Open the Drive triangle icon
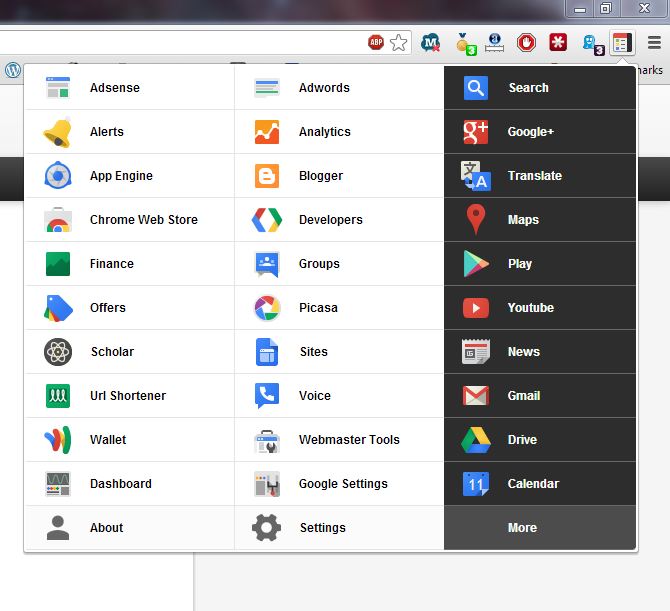Viewport: 670px width, 611px height. pyautogui.click(x=476, y=440)
